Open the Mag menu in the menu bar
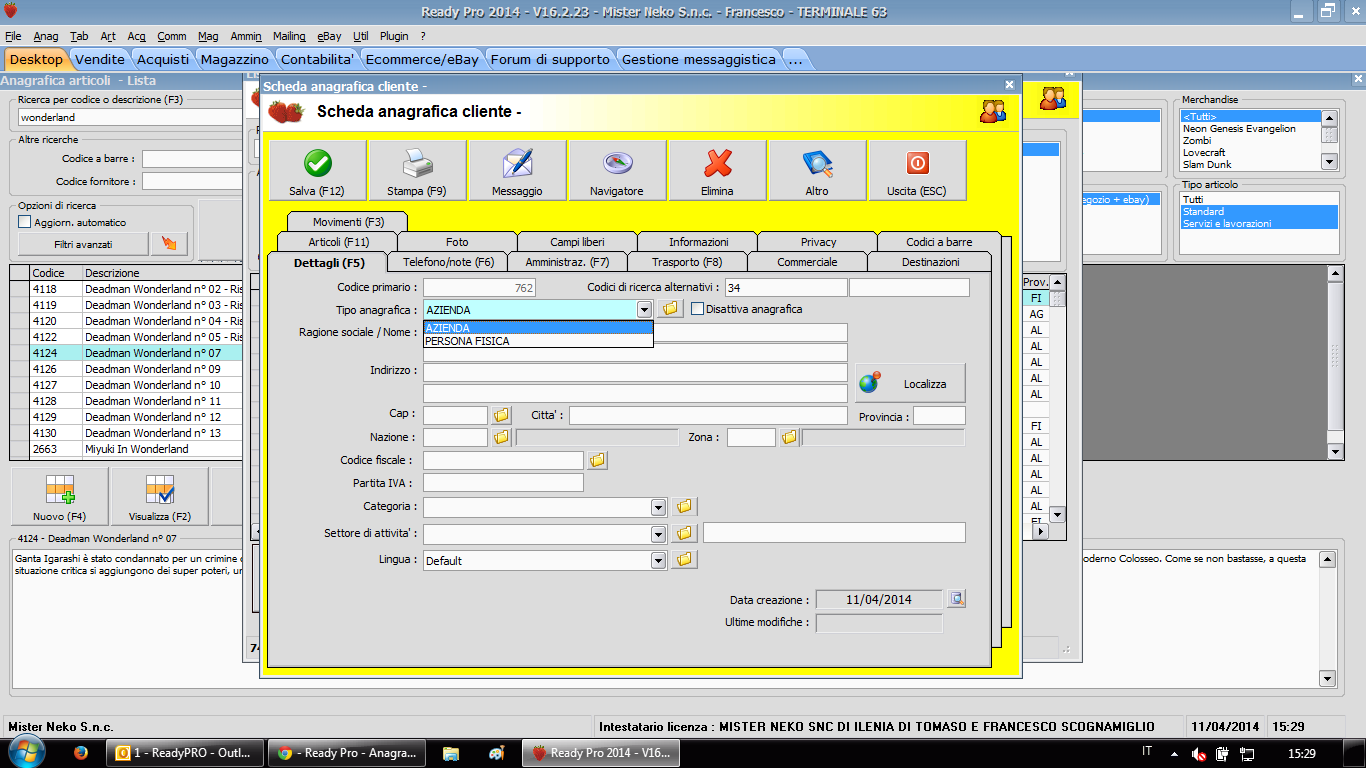Image resolution: width=1366 pixels, height=768 pixels. pos(208,36)
